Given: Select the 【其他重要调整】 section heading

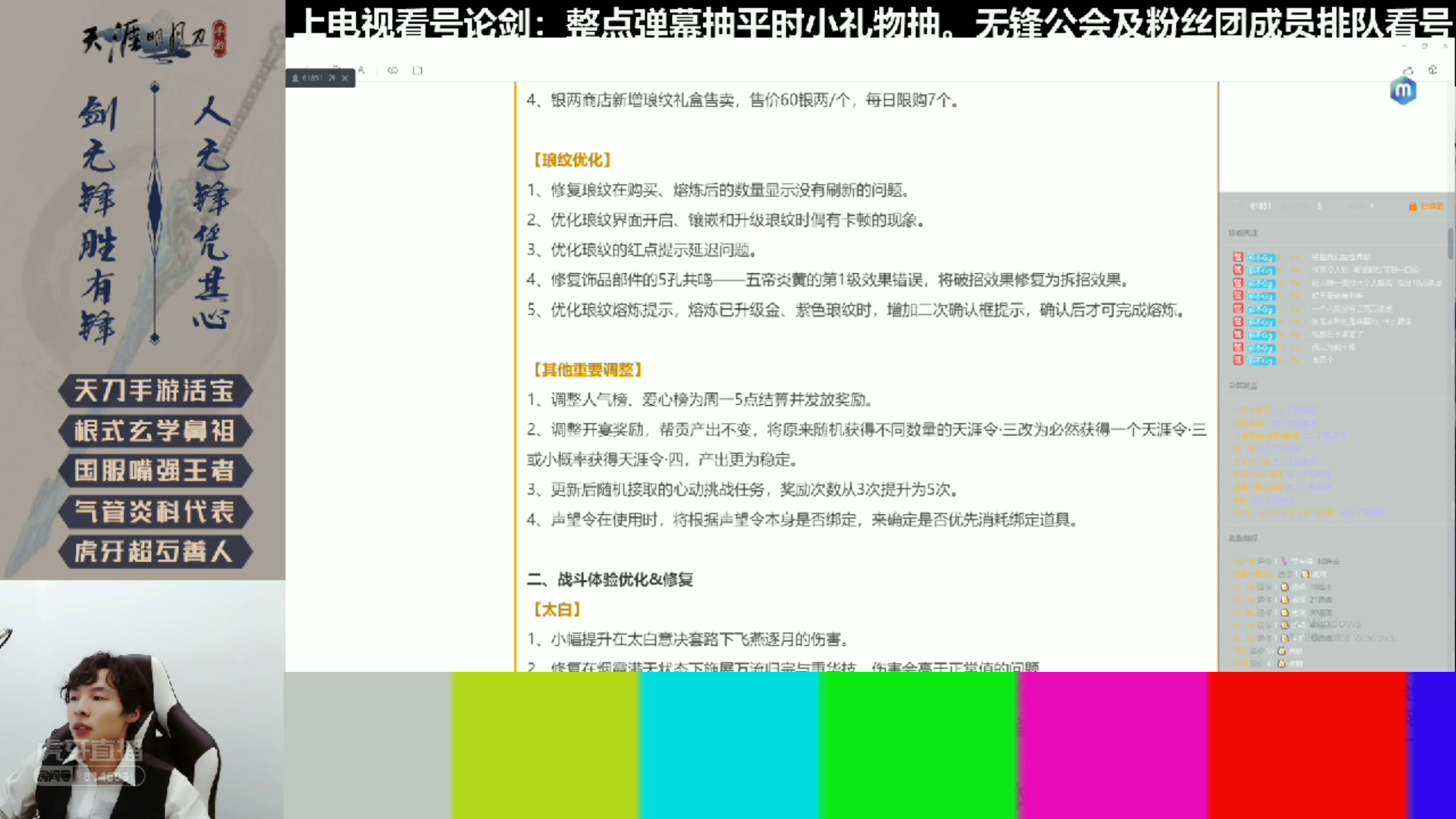Looking at the screenshot, I should [x=588, y=370].
